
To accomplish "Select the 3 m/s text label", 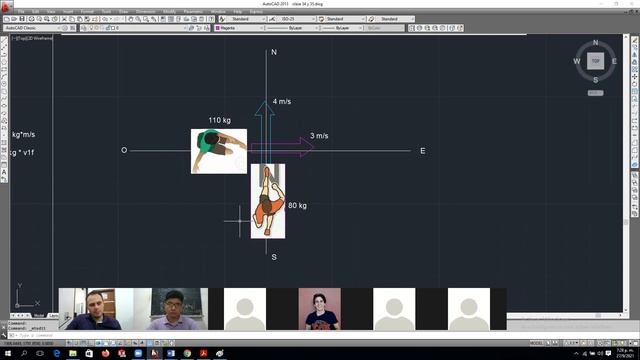I will (x=319, y=136).
